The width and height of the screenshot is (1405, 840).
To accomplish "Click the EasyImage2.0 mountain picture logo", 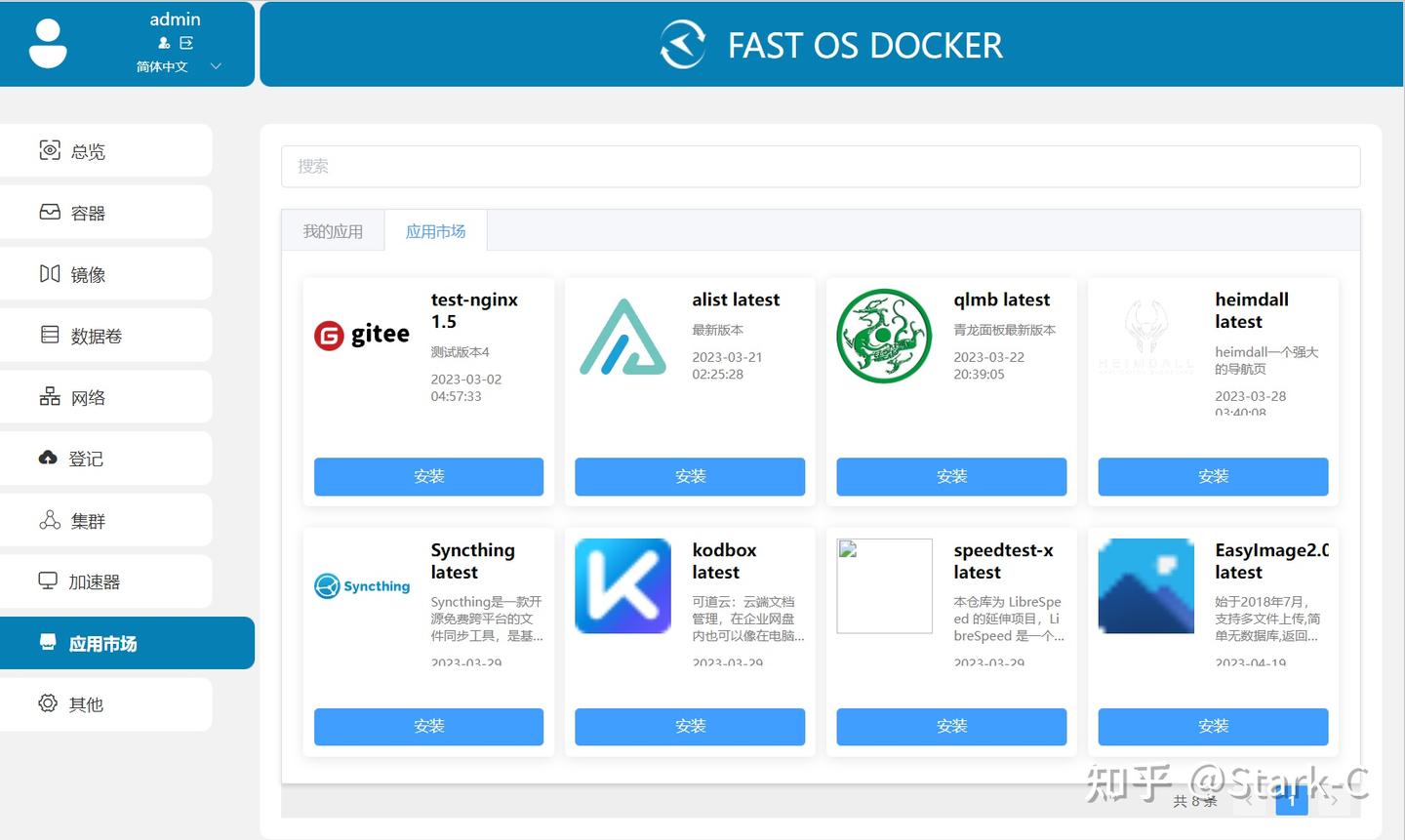I will pyautogui.click(x=1146, y=585).
